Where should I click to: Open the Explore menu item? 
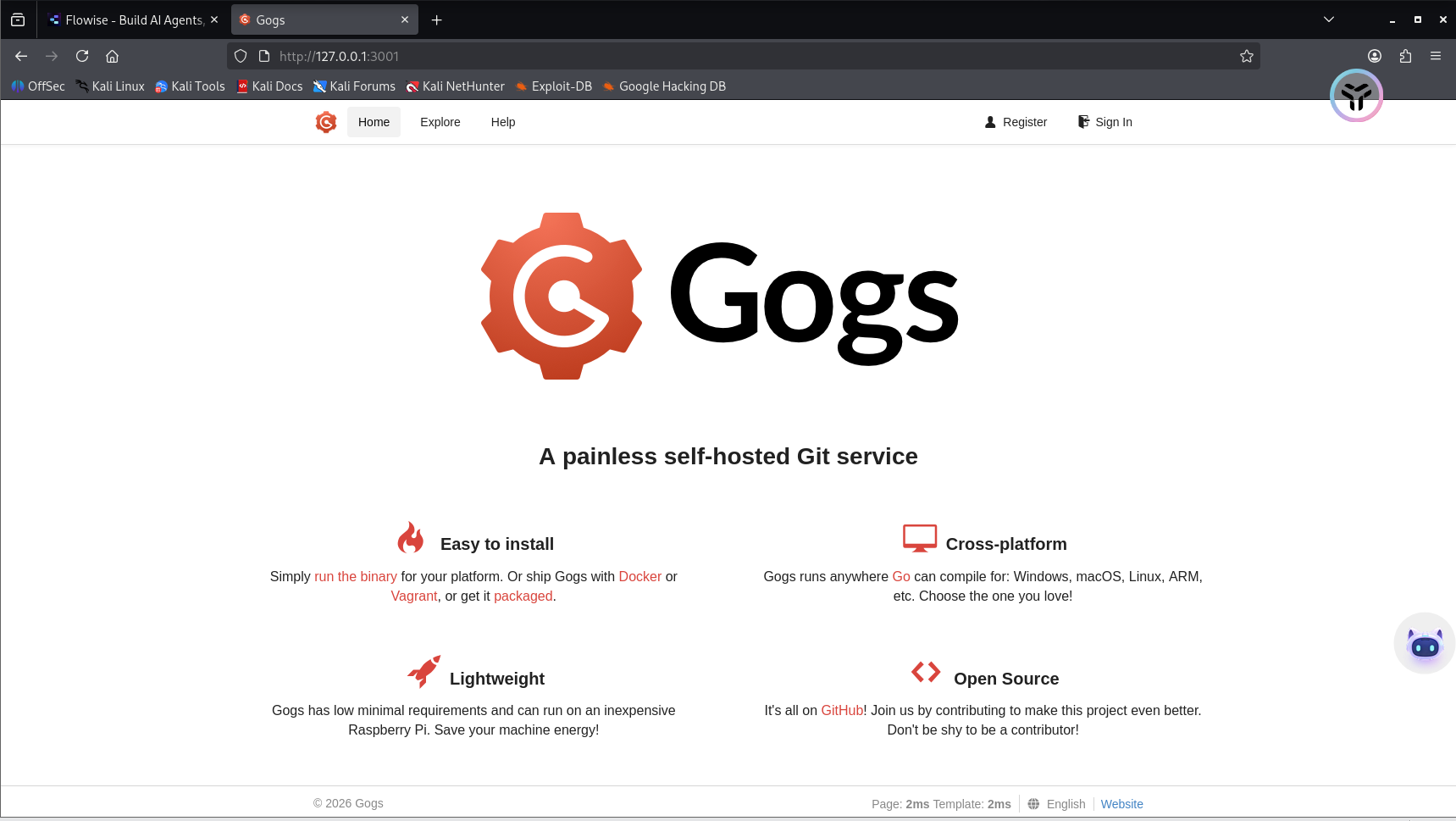[x=440, y=122]
